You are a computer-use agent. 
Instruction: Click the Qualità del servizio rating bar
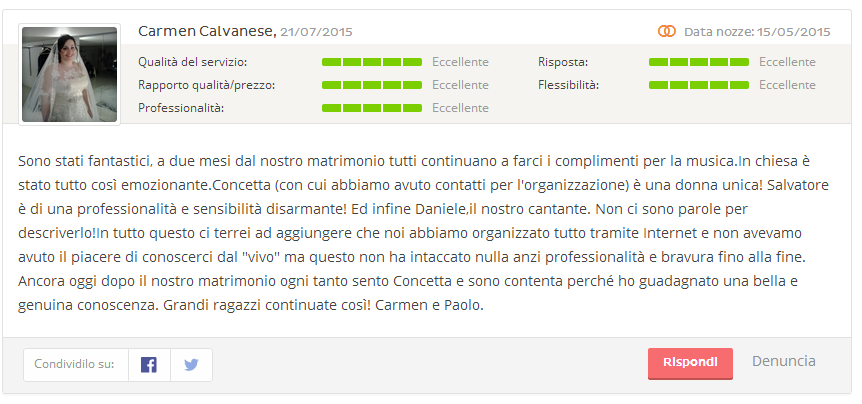(371, 62)
